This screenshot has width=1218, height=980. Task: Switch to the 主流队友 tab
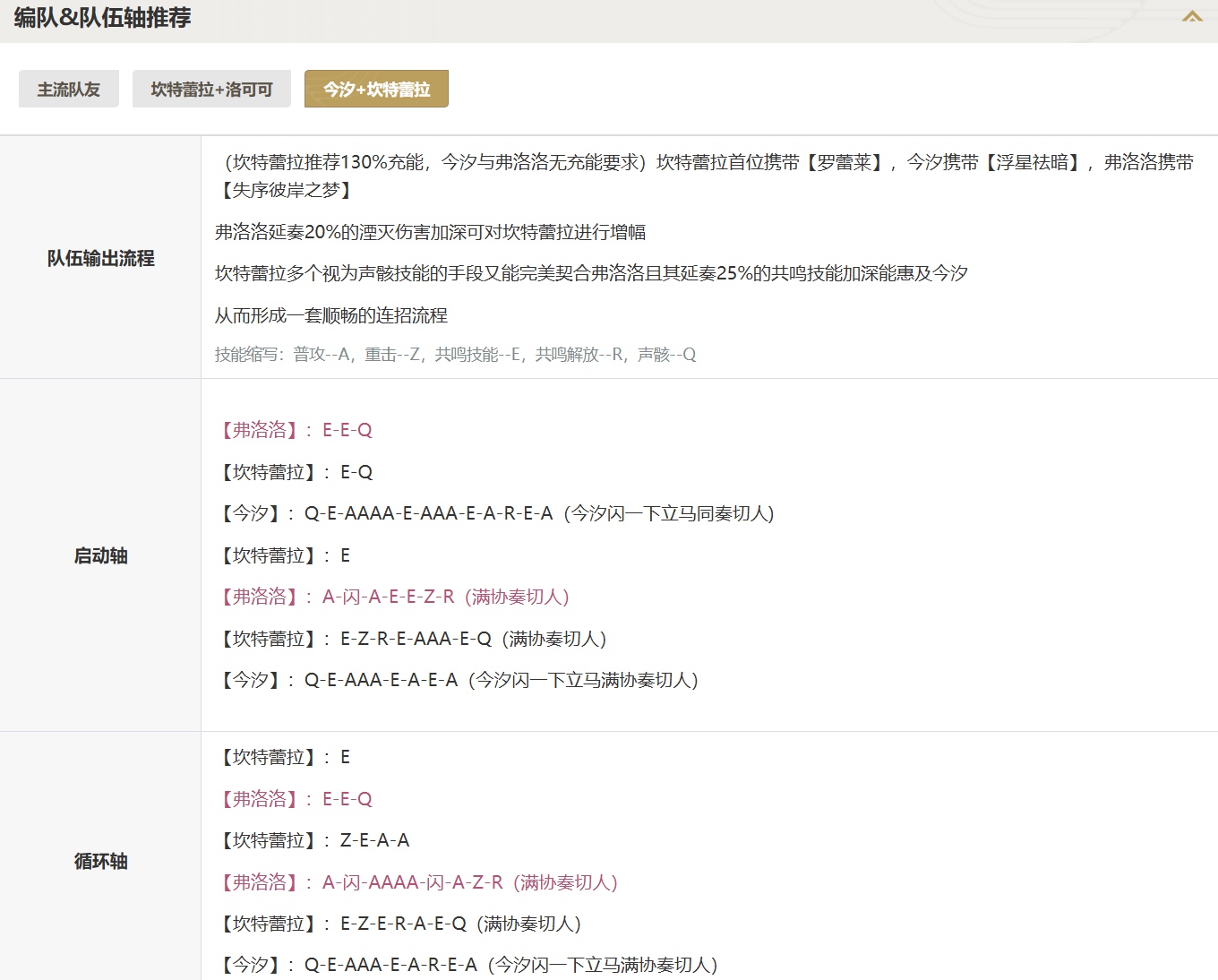point(69,89)
